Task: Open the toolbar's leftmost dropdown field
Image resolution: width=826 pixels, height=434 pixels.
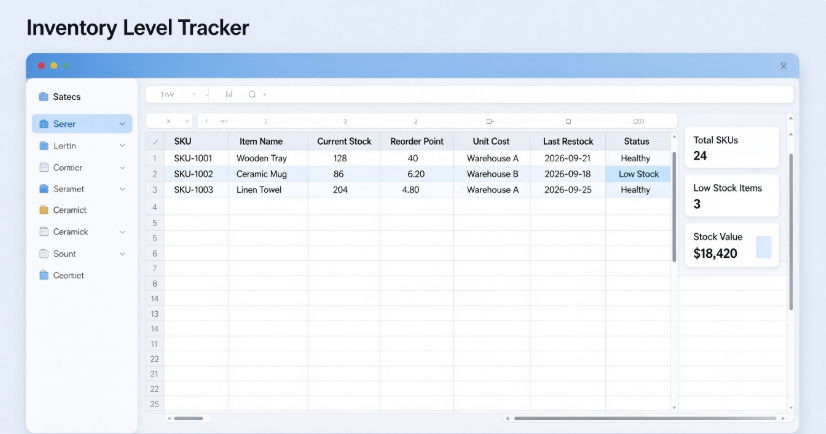Action: 178,94
